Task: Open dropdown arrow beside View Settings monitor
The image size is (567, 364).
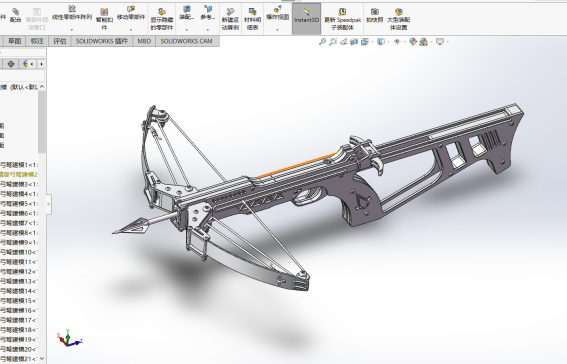Action: pos(447,42)
